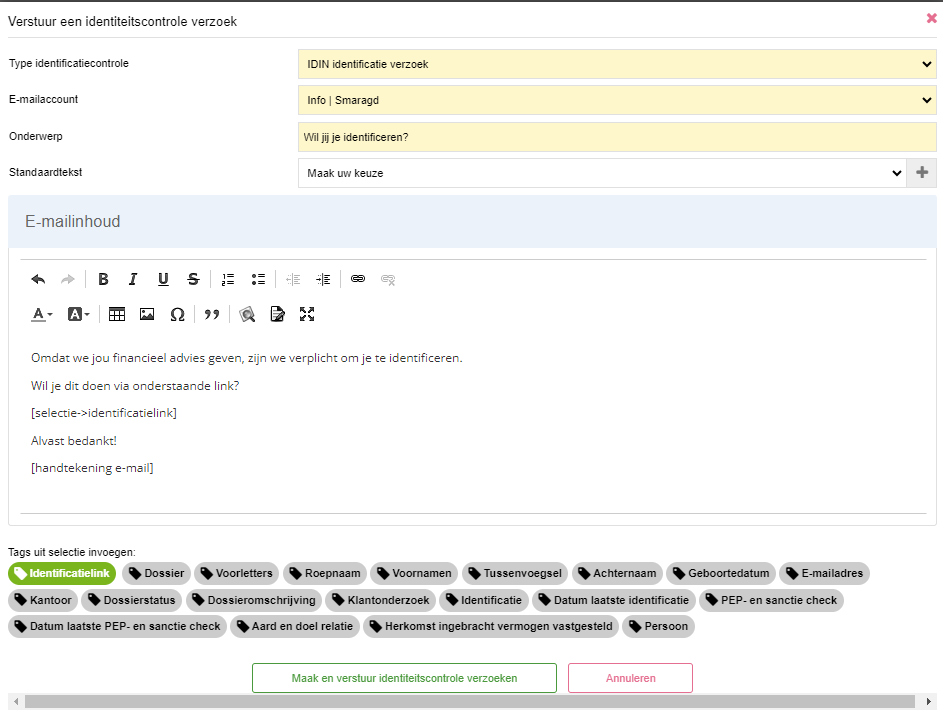Insert a bulleted list
Screen dimensions: 943x718
tap(258, 279)
